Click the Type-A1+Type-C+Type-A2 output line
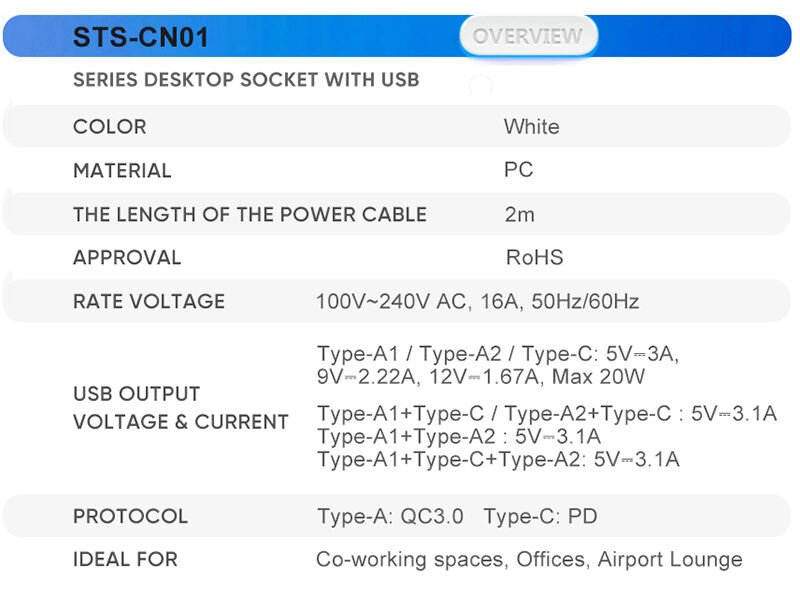Screen dimensions: 800x596 [498, 459]
